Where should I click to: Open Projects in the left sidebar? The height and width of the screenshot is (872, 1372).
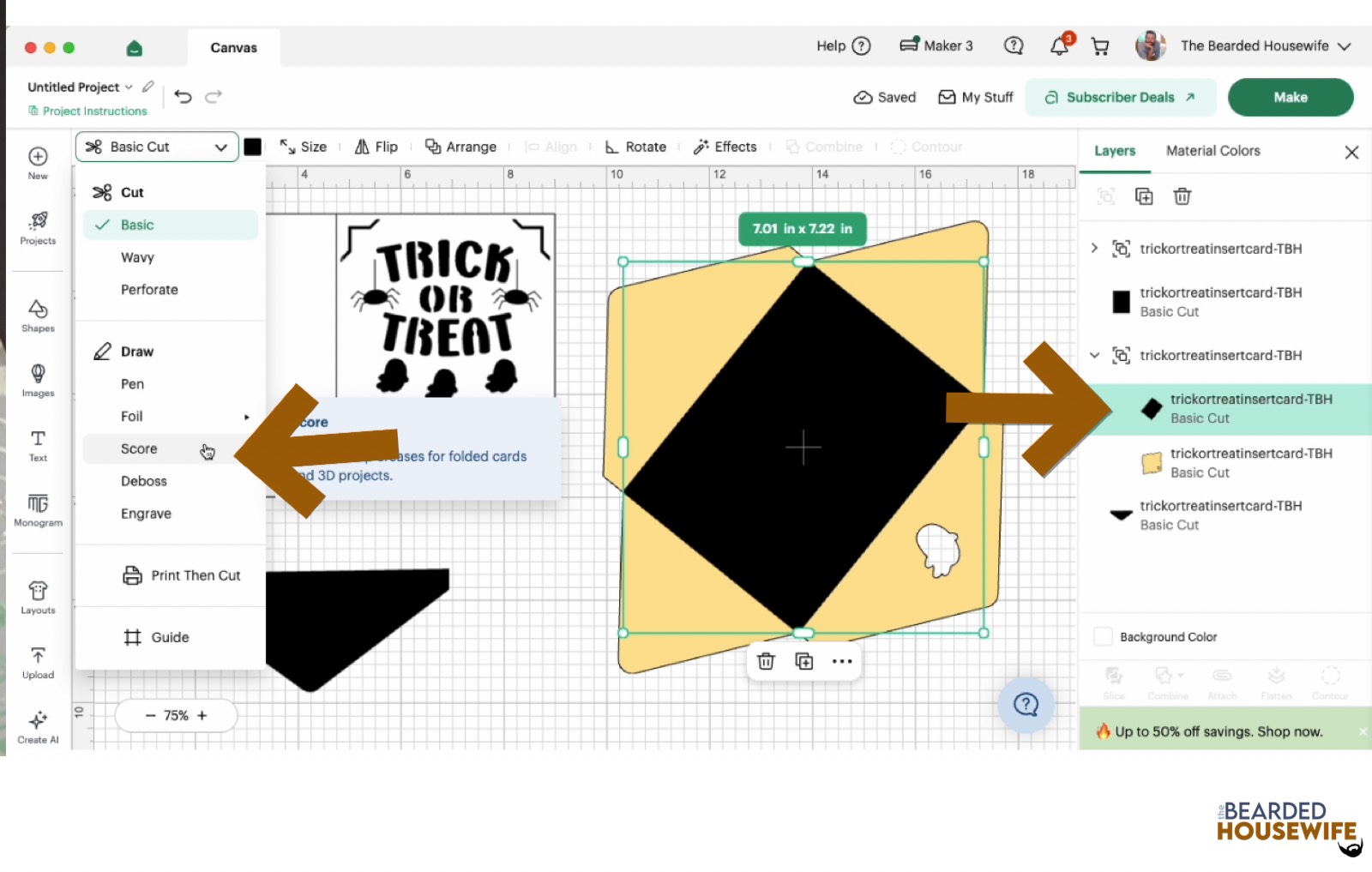coord(38,228)
